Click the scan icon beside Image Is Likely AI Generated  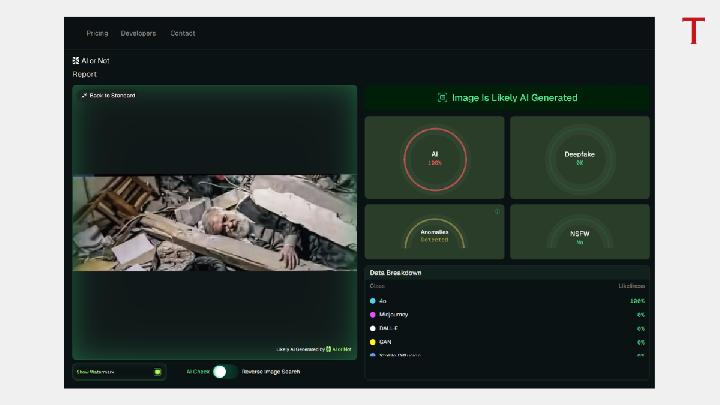[x=442, y=98]
